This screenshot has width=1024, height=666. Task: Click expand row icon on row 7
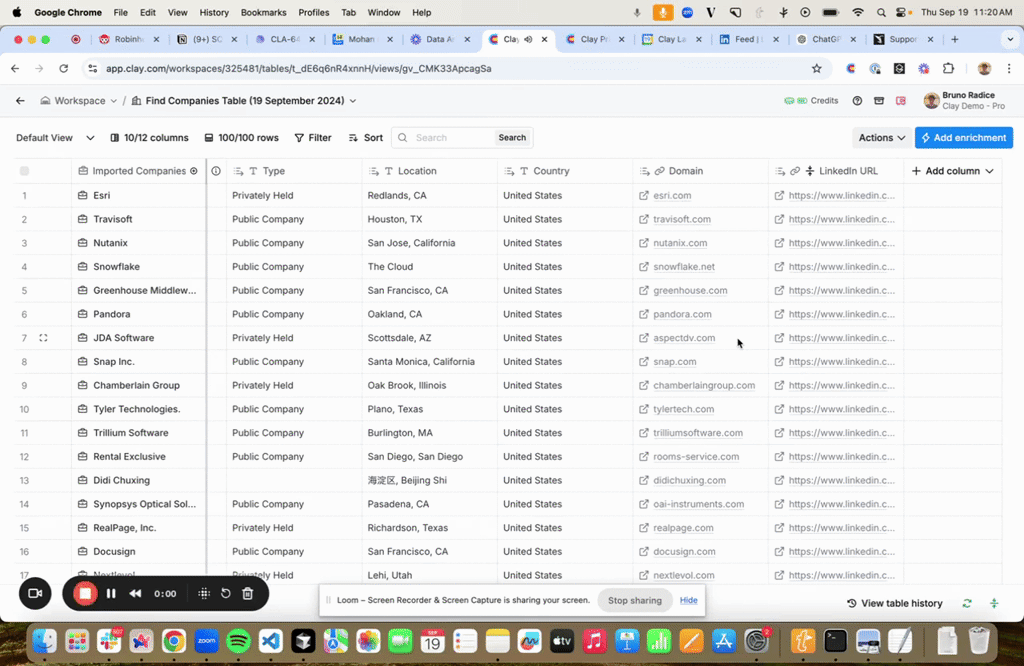43,338
